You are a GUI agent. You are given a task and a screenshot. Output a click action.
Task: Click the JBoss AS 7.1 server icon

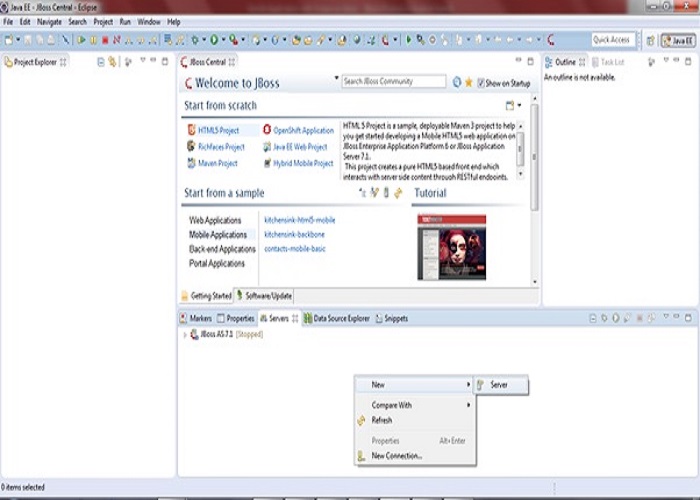194,334
